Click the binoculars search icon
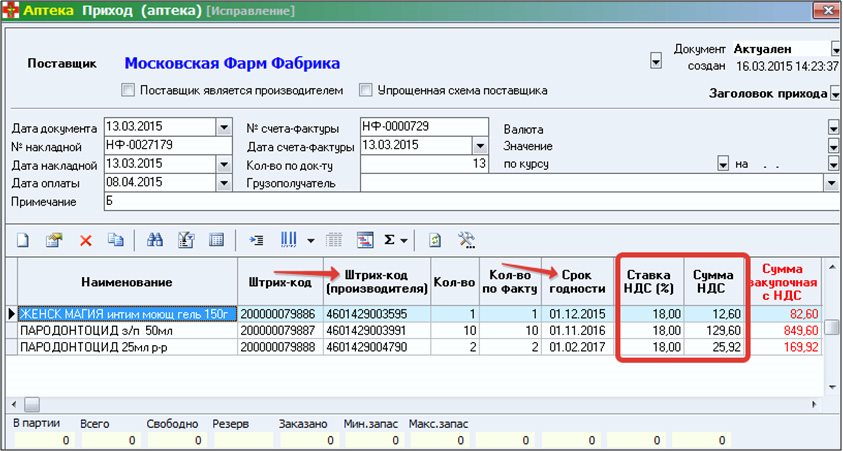The width and height of the screenshot is (843, 451). click(x=155, y=240)
